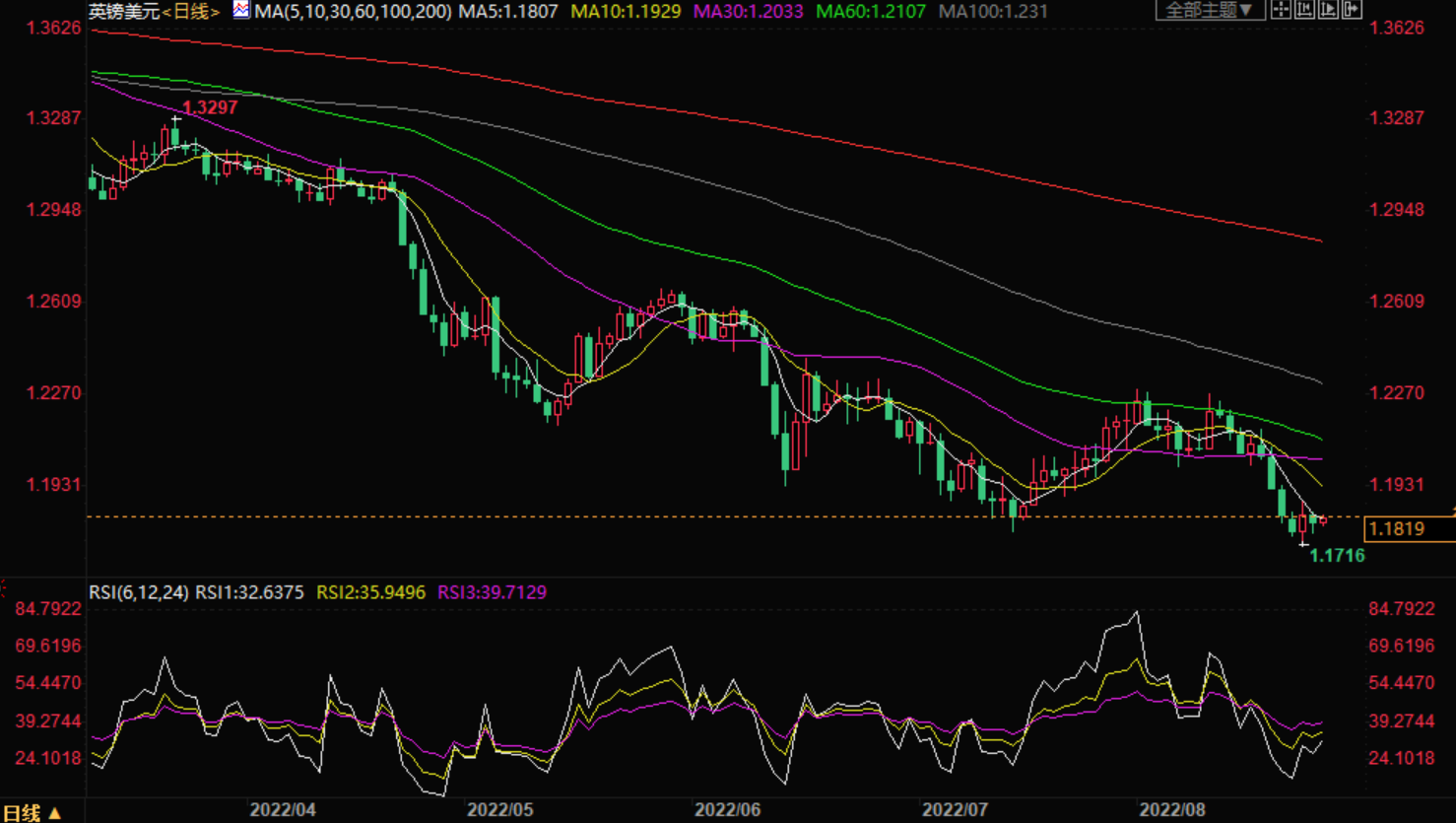
Task: Click the MA5:1.1807 value label
Action: [x=508, y=12]
